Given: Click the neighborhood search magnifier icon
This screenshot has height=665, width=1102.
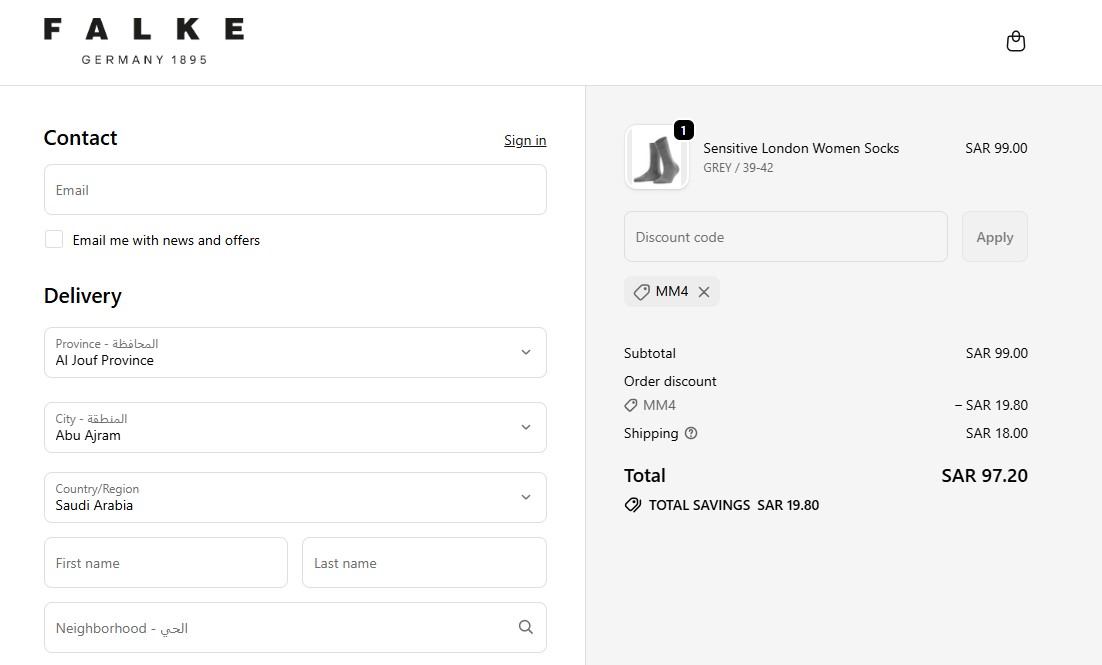Looking at the screenshot, I should (x=526, y=627).
